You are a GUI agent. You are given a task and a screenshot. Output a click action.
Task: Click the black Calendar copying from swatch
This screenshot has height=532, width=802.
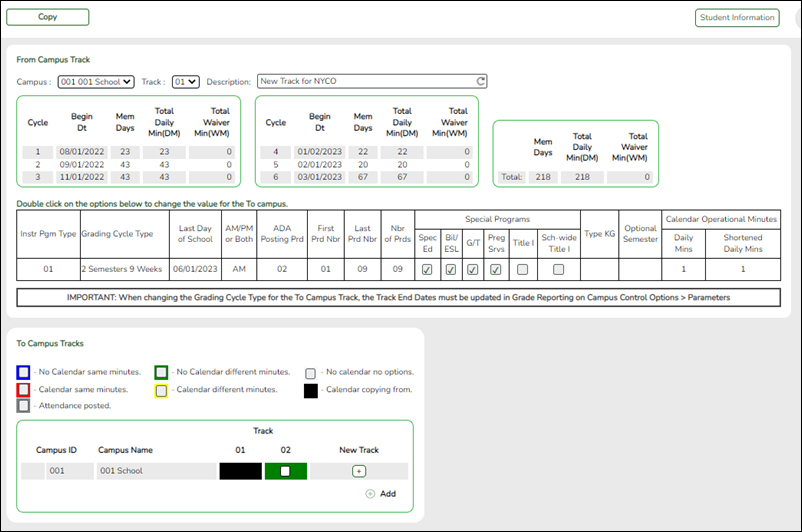tap(311, 389)
